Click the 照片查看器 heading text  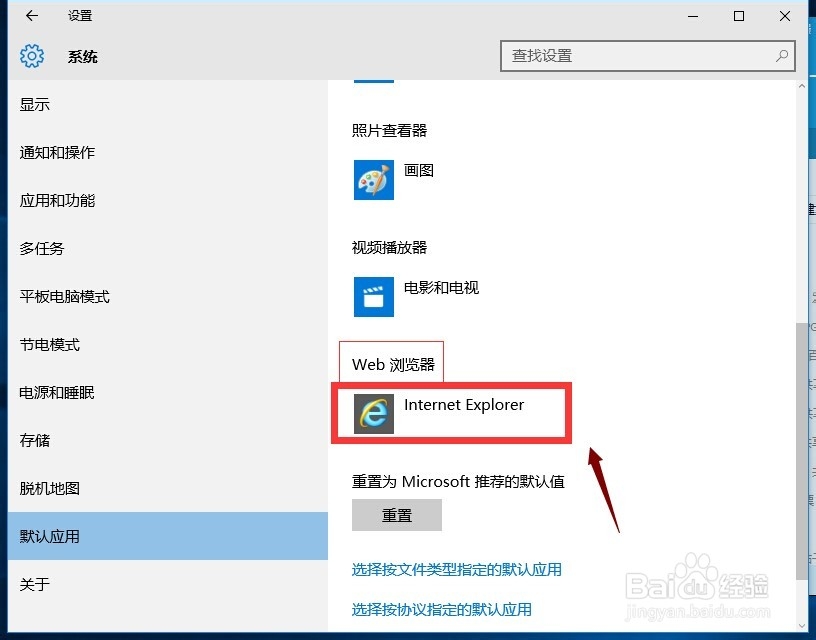(389, 130)
